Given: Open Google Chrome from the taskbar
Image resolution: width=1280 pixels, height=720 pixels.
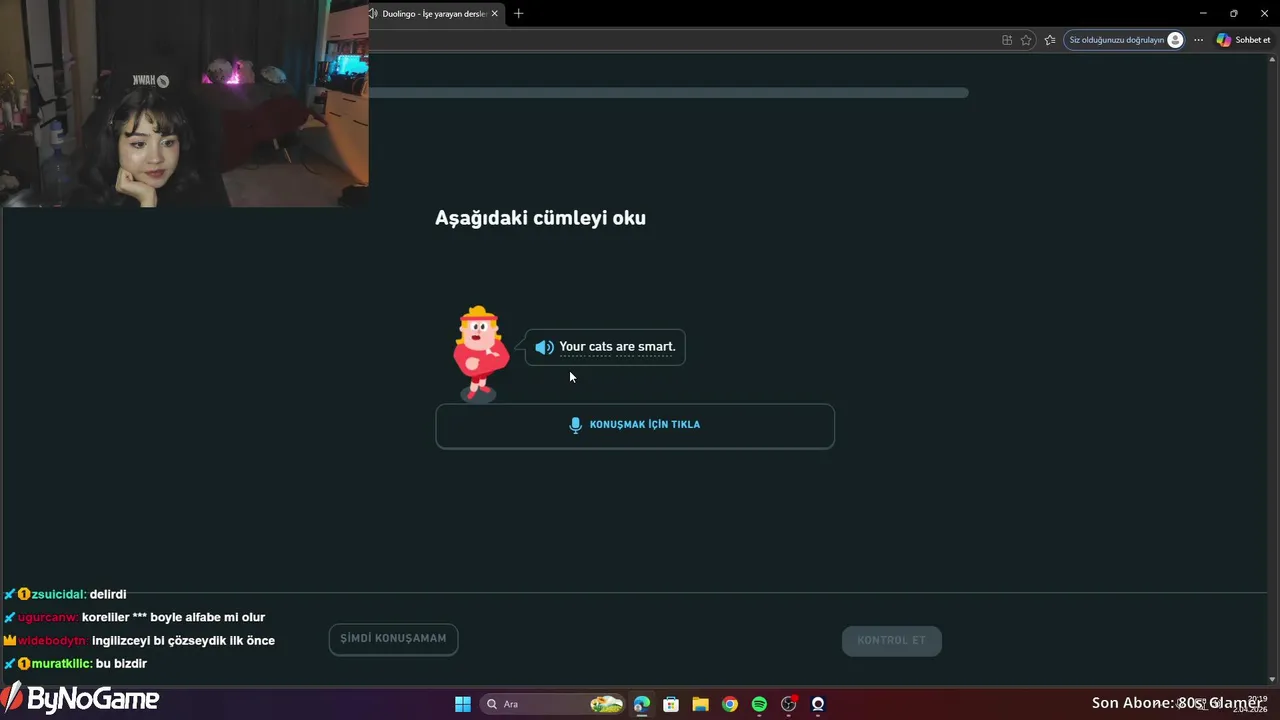Looking at the screenshot, I should tap(730, 704).
